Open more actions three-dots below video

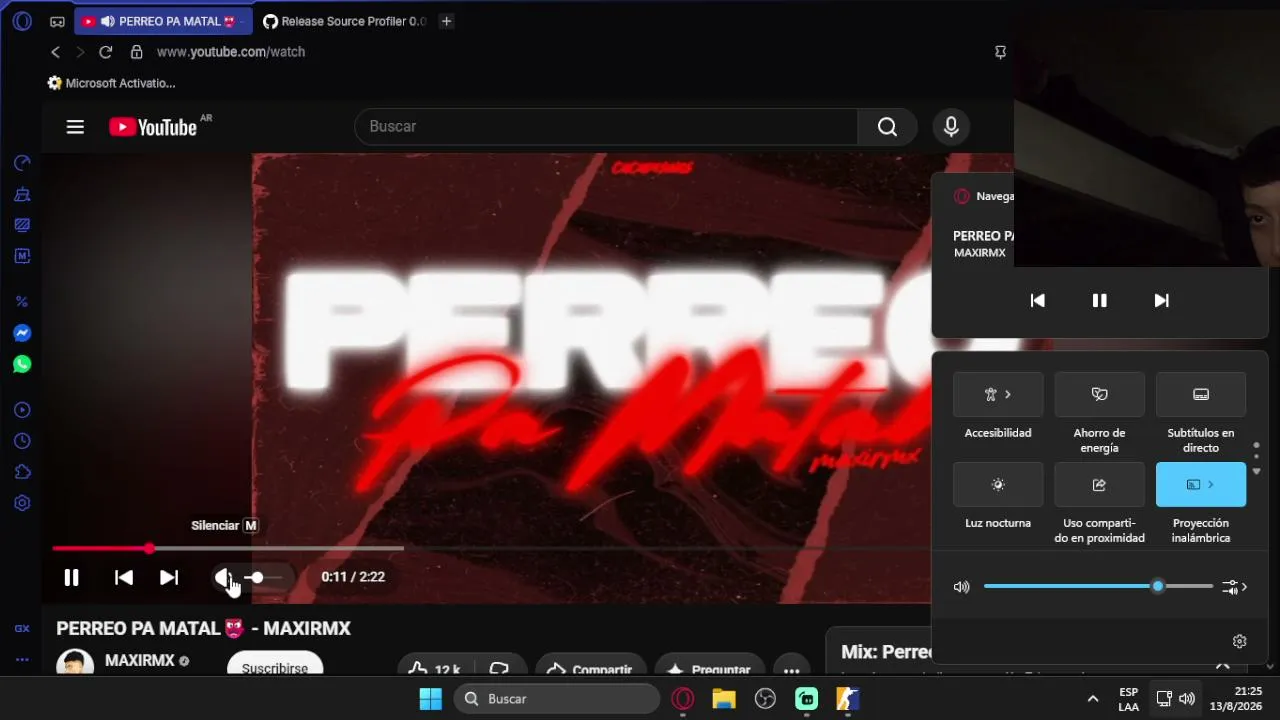[791, 667]
